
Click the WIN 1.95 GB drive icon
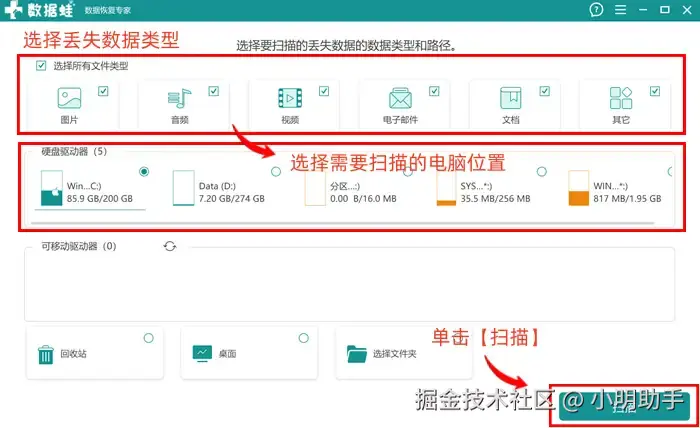579,188
